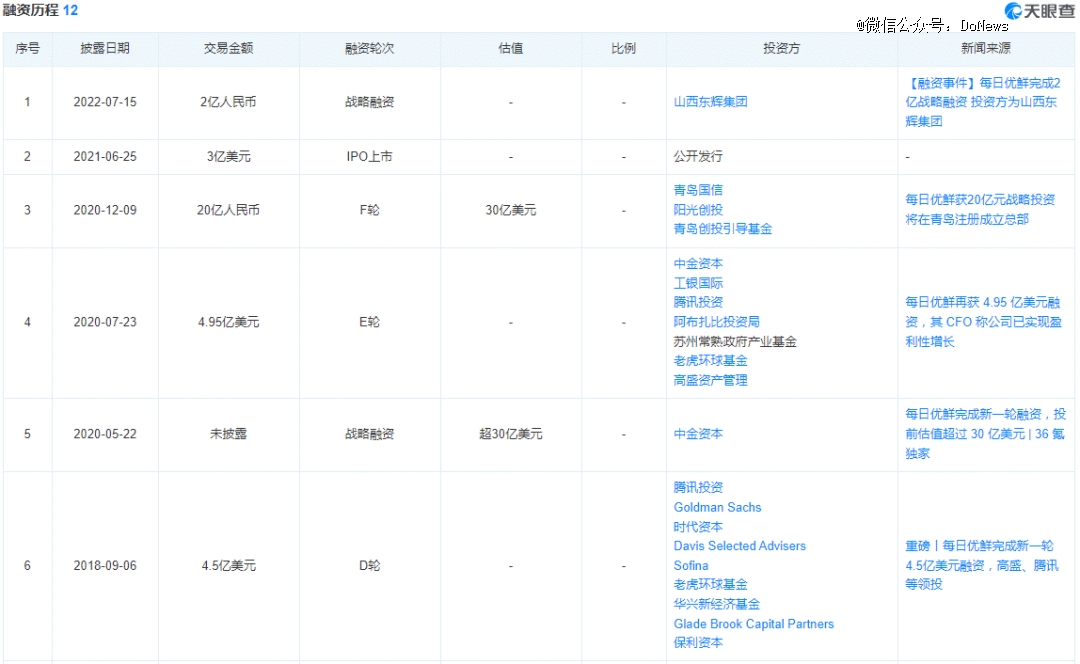Click the 4.95亿美元 amount cell

pyautogui.click(x=228, y=322)
